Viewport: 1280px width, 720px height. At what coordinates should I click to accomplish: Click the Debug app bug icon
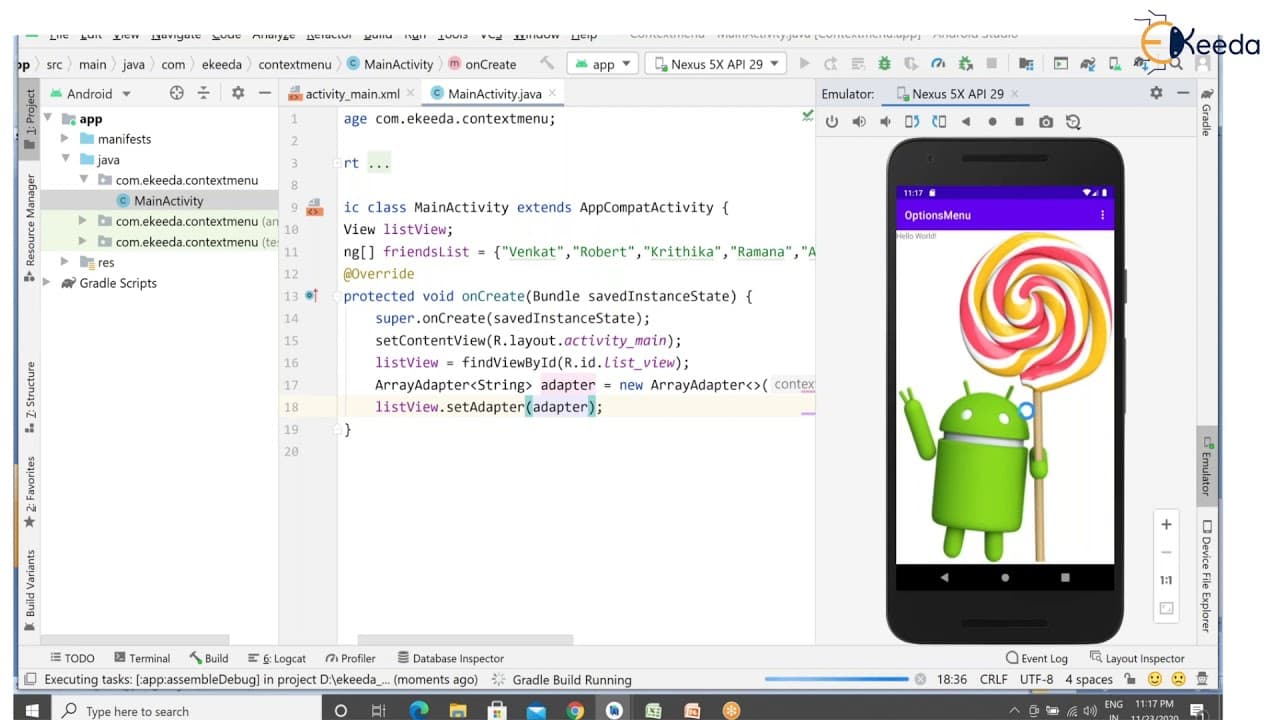coord(884,63)
